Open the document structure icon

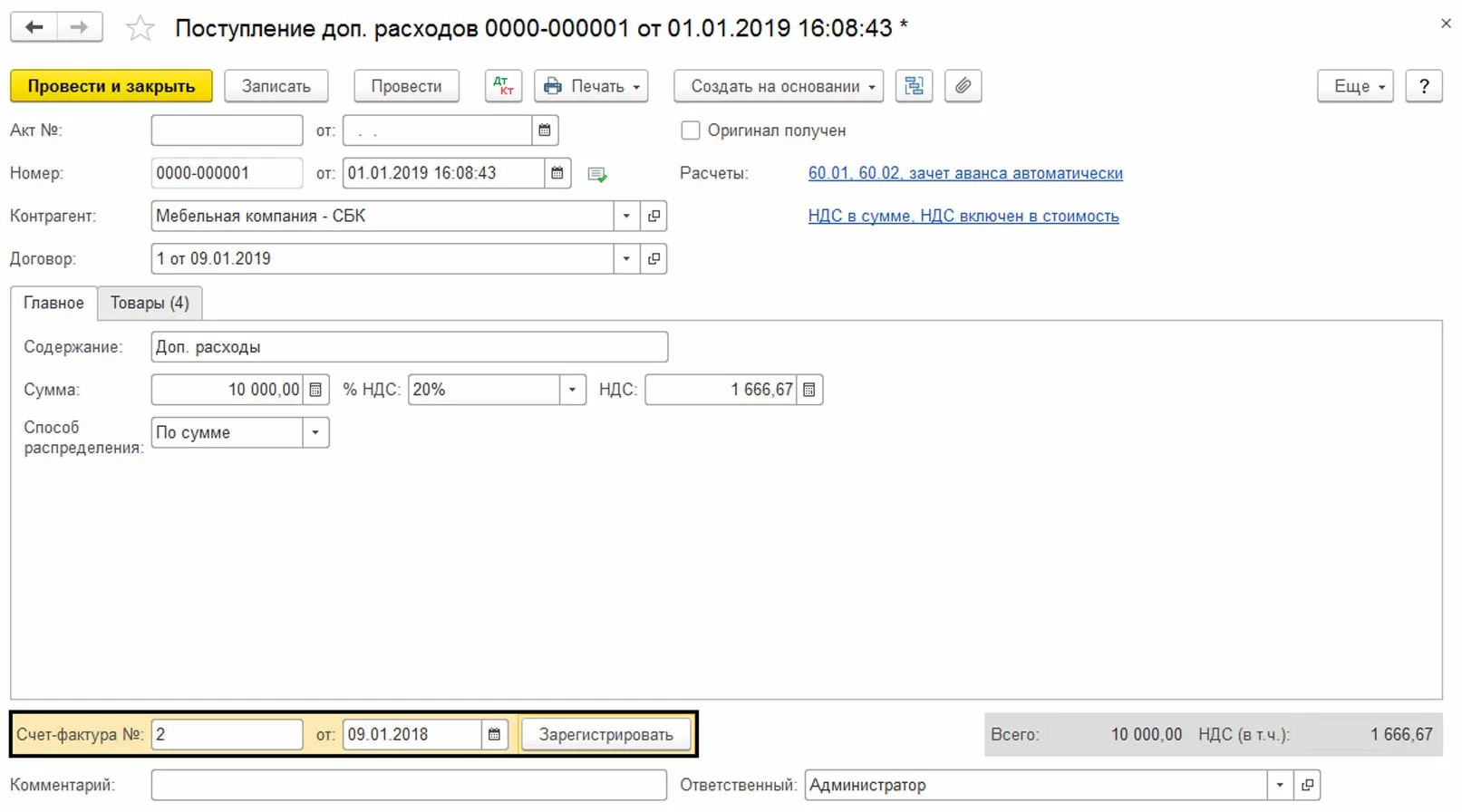914,86
